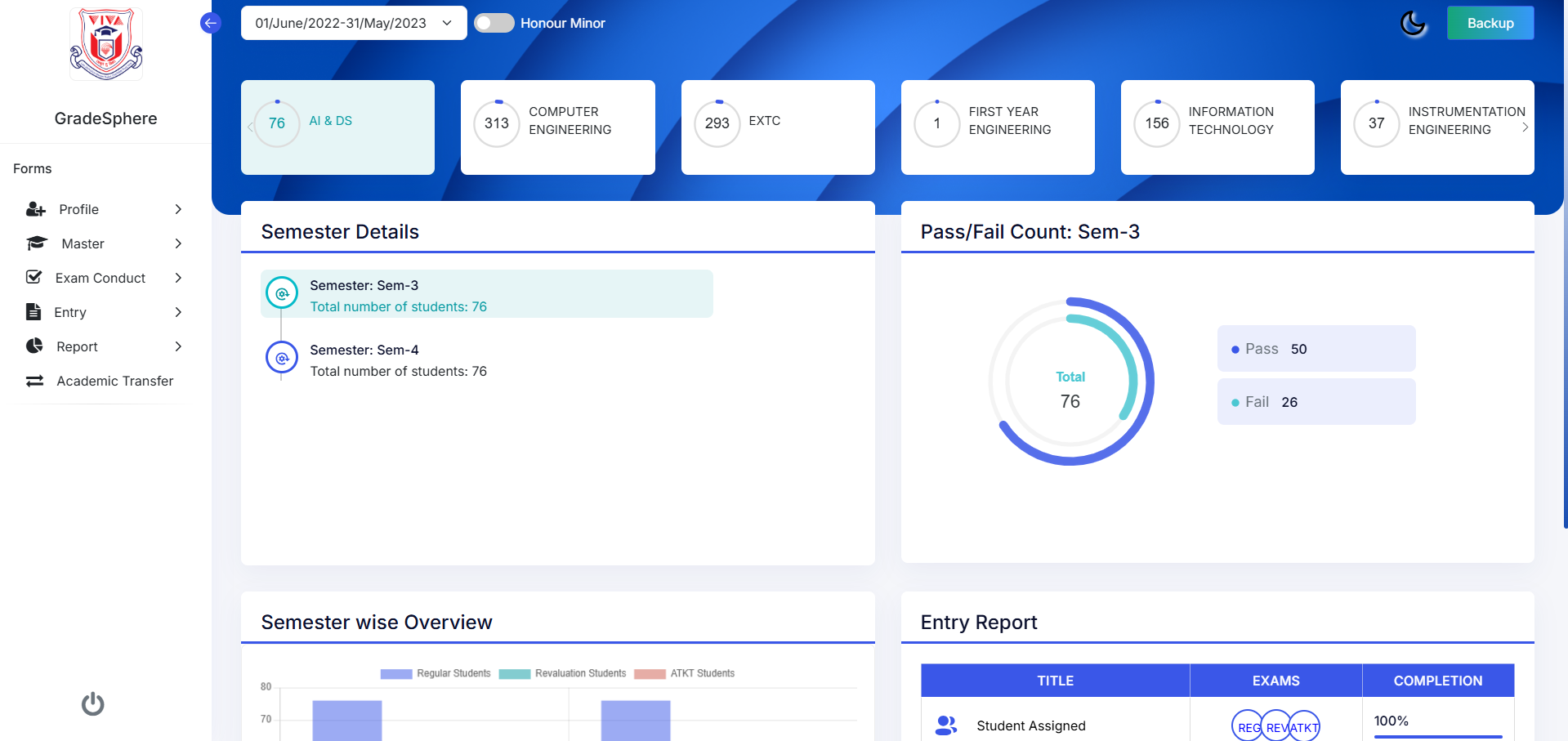Click the GradeSphere college logo

(106, 45)
